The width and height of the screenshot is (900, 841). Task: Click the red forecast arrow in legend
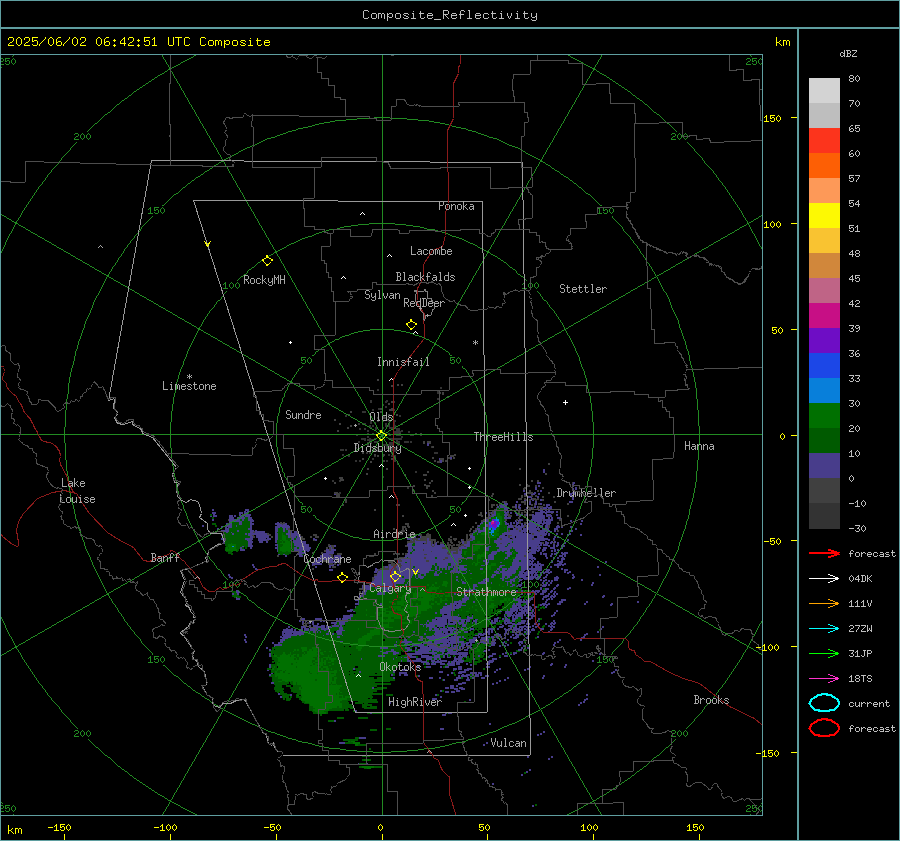[824, 553]
